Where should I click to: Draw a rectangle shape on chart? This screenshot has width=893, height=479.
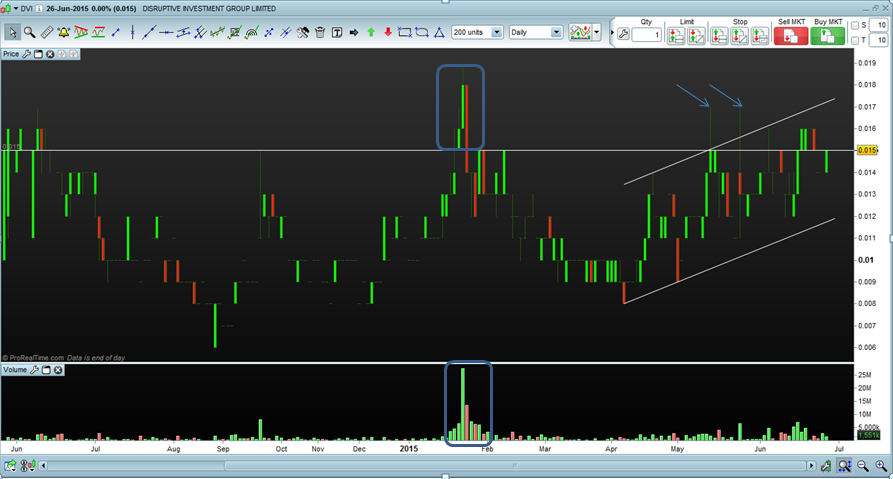pyautogui.click(x=405, y=32)
